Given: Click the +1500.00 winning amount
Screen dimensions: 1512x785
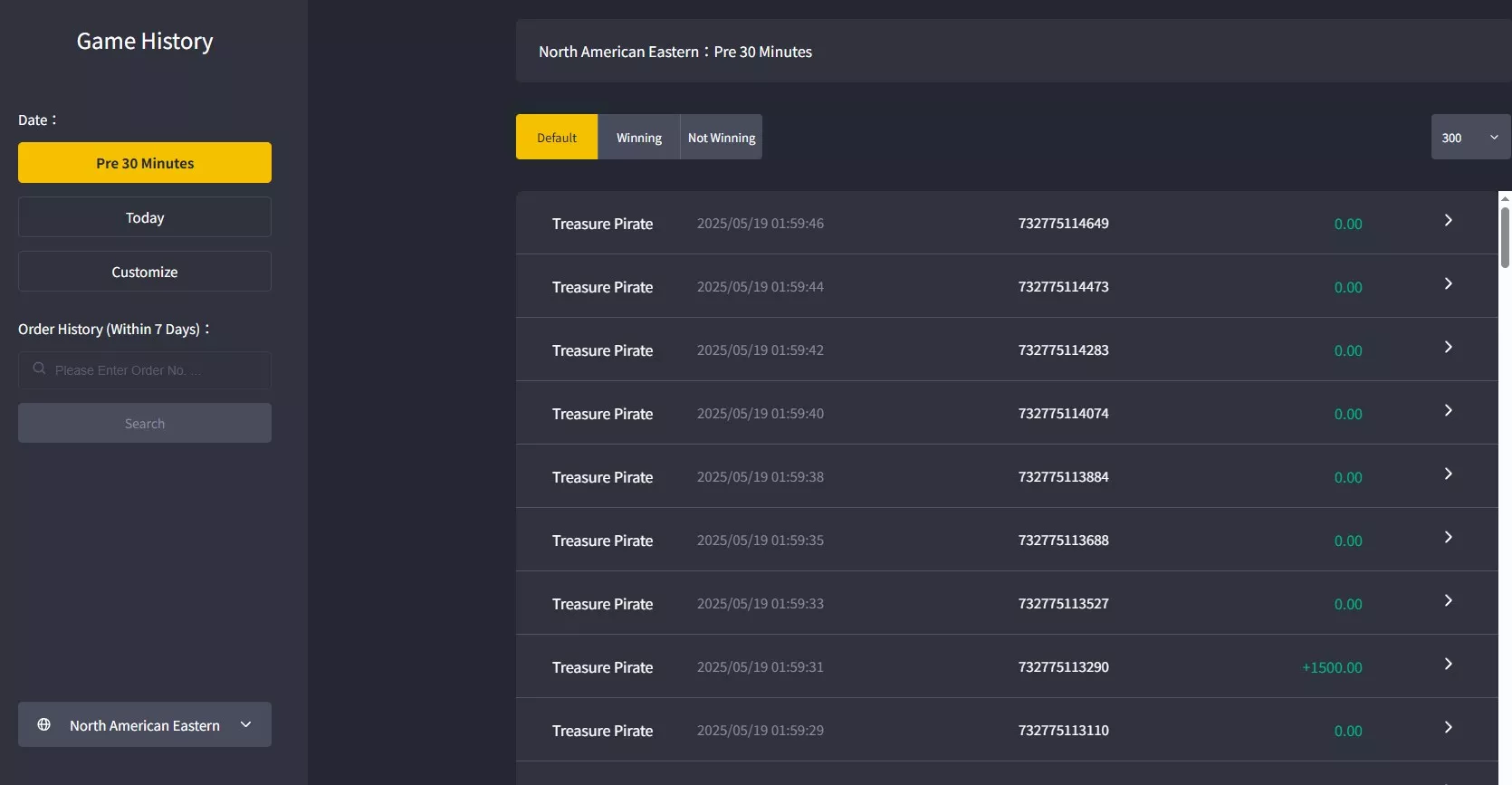Looking at the screenshot, I should 1332,667.
